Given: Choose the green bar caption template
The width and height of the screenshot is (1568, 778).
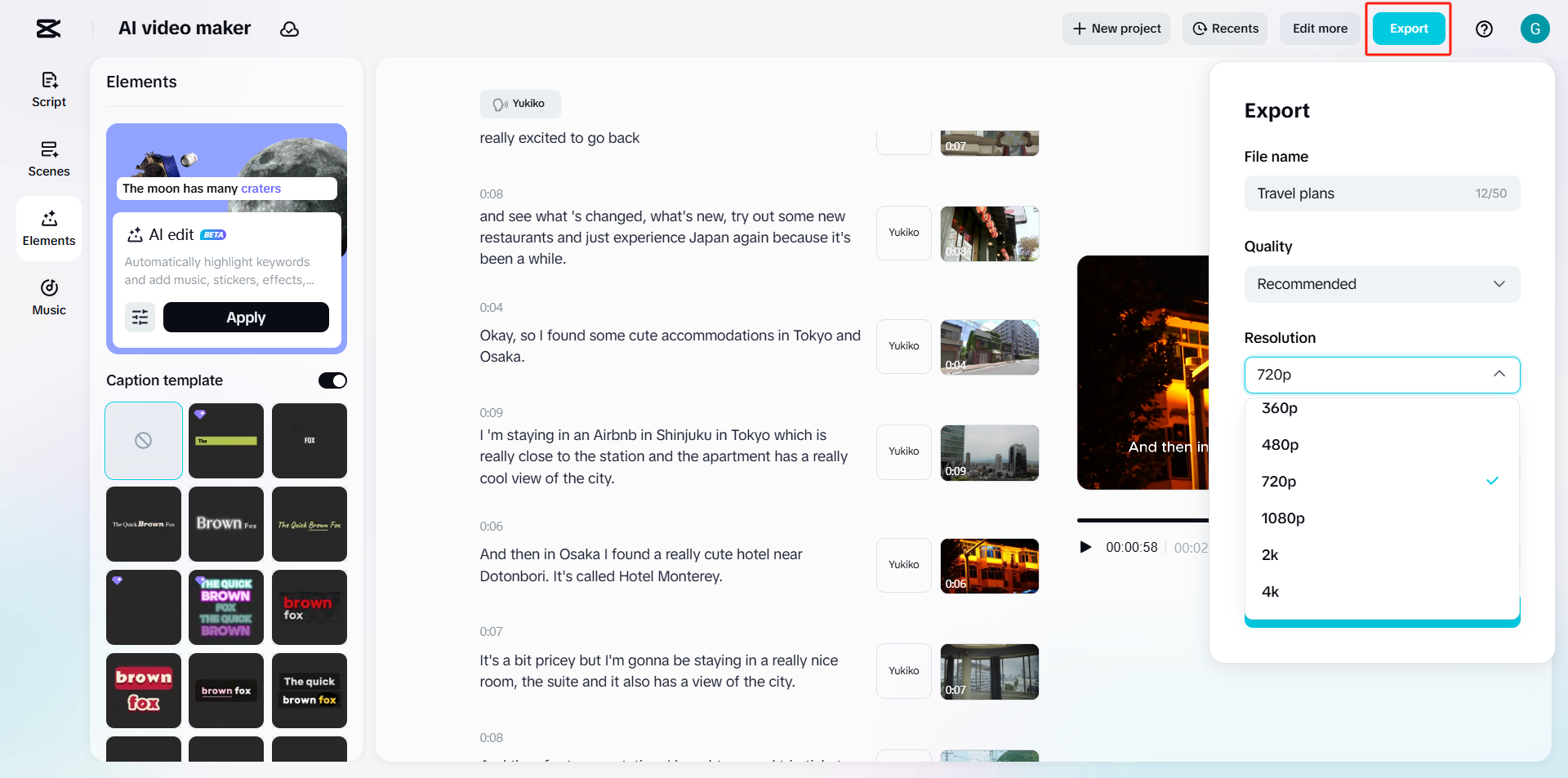Looking at the screenshot, I should (226, 441).
